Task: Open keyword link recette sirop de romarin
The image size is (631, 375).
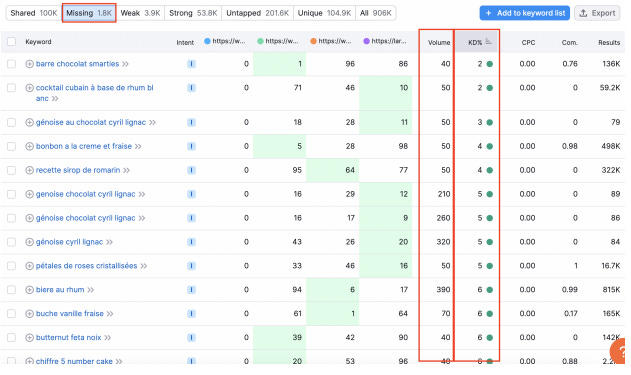Action: coord(78,170)
